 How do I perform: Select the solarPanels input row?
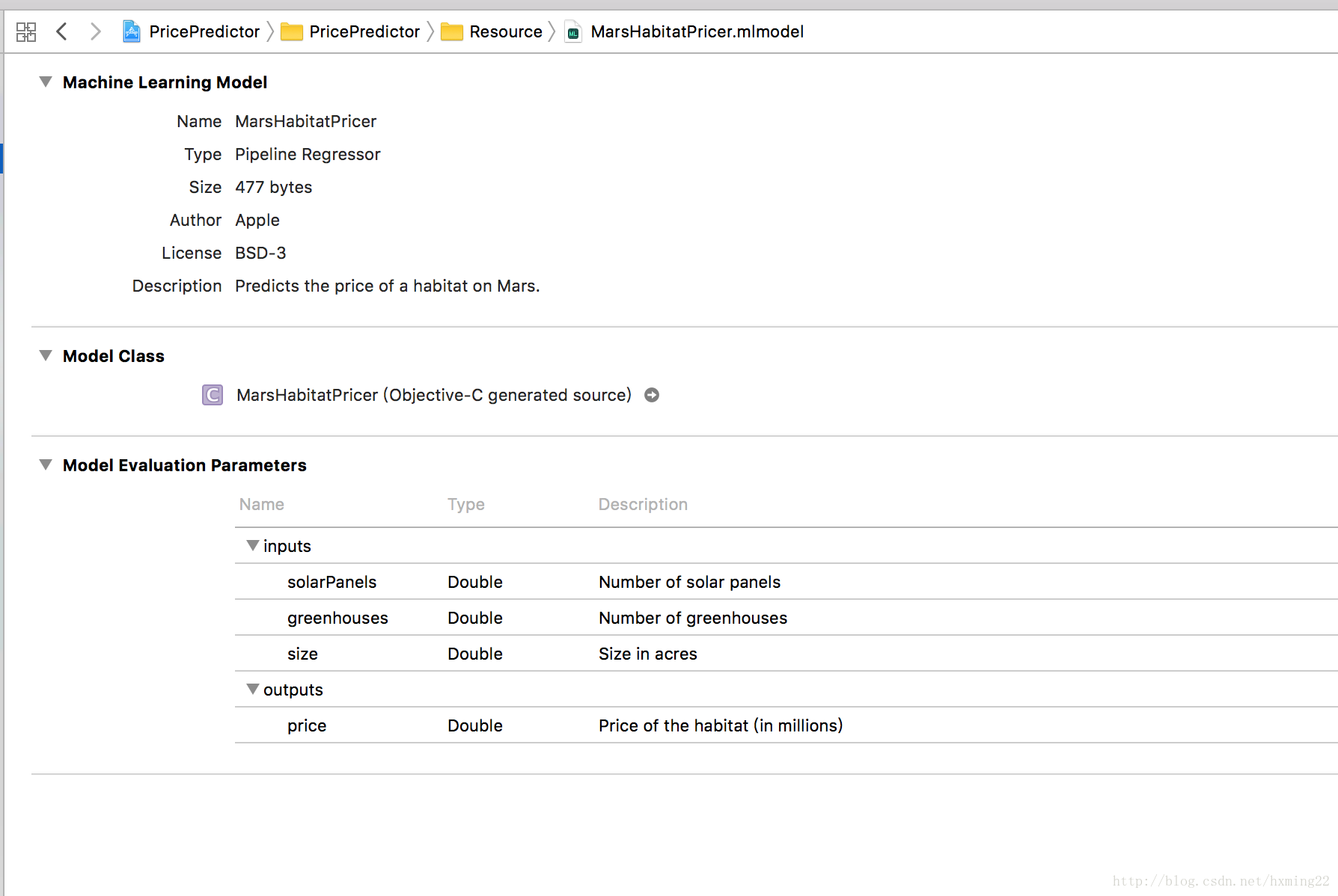pyautogui.click(x=786, y=582)
